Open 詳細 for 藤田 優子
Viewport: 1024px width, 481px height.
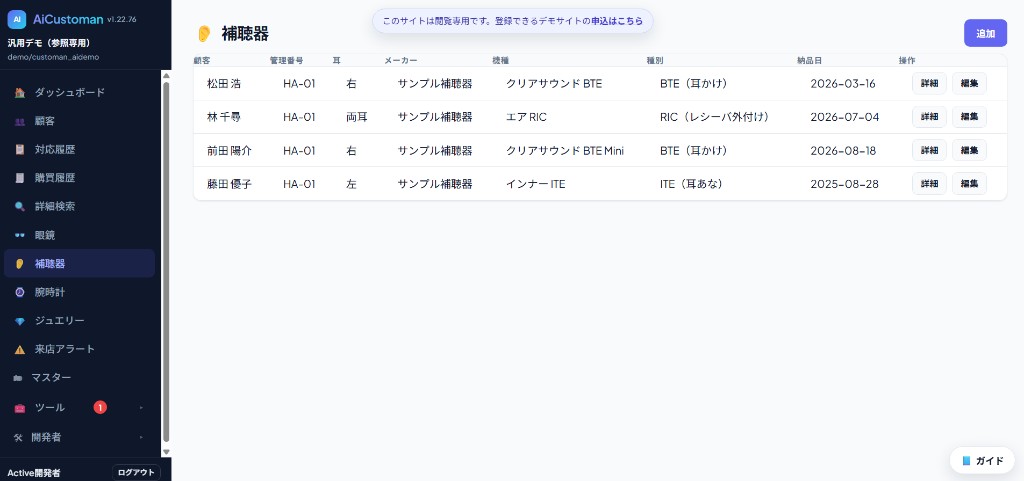(x=929, y=183)
